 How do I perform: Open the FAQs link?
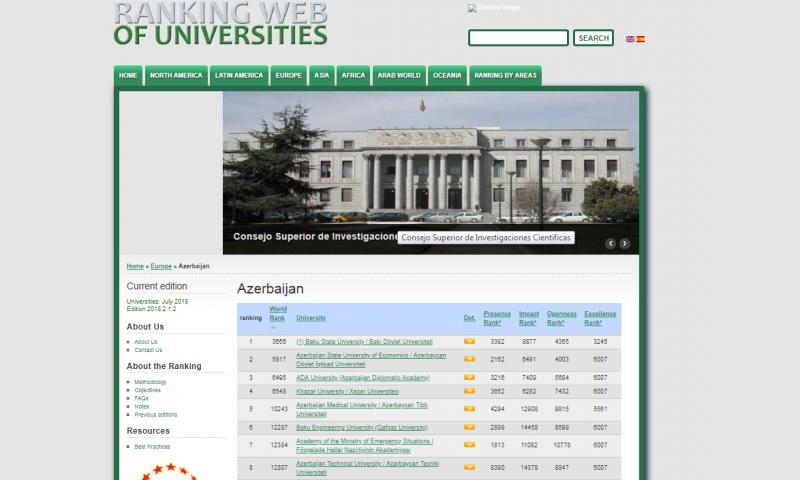point(141,398)
